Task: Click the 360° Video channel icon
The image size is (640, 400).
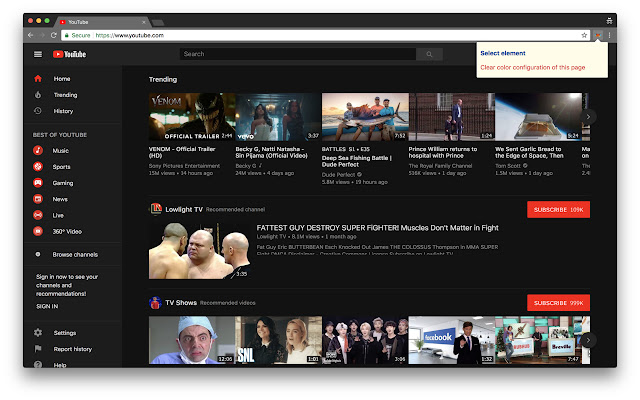Action: [x=38, y=231]
